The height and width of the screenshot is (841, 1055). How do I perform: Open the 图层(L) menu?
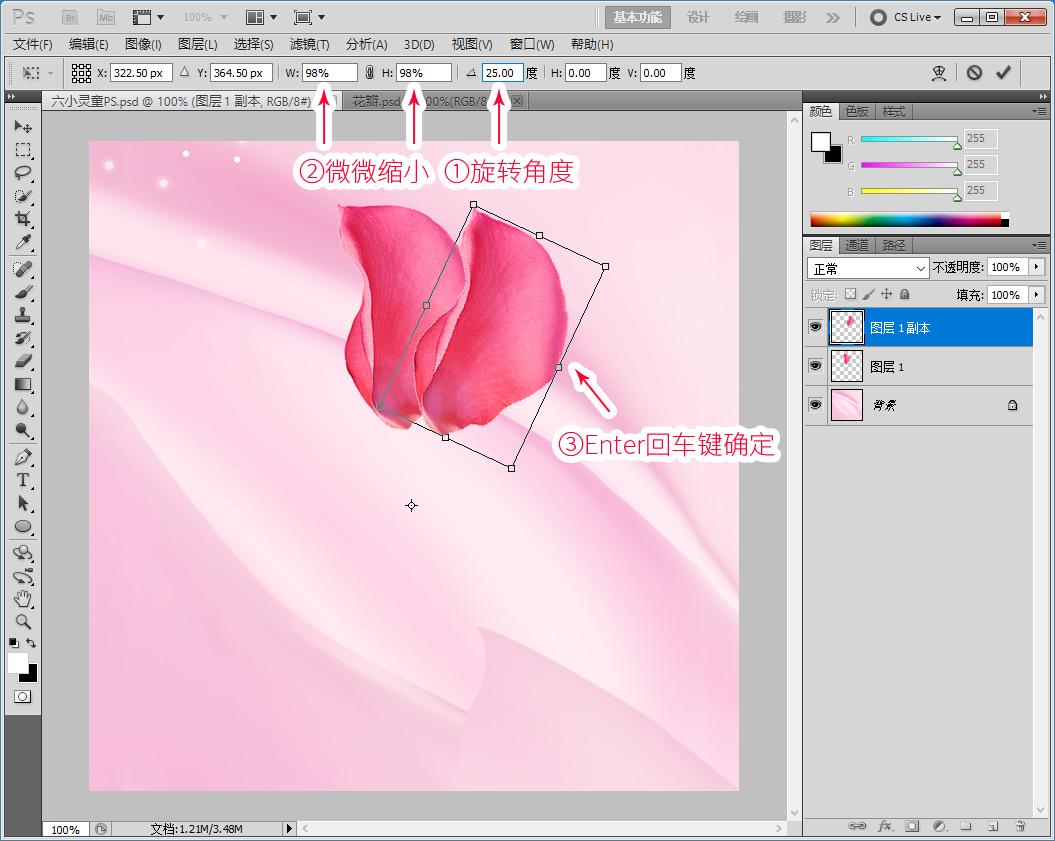[x=198, y=44]
